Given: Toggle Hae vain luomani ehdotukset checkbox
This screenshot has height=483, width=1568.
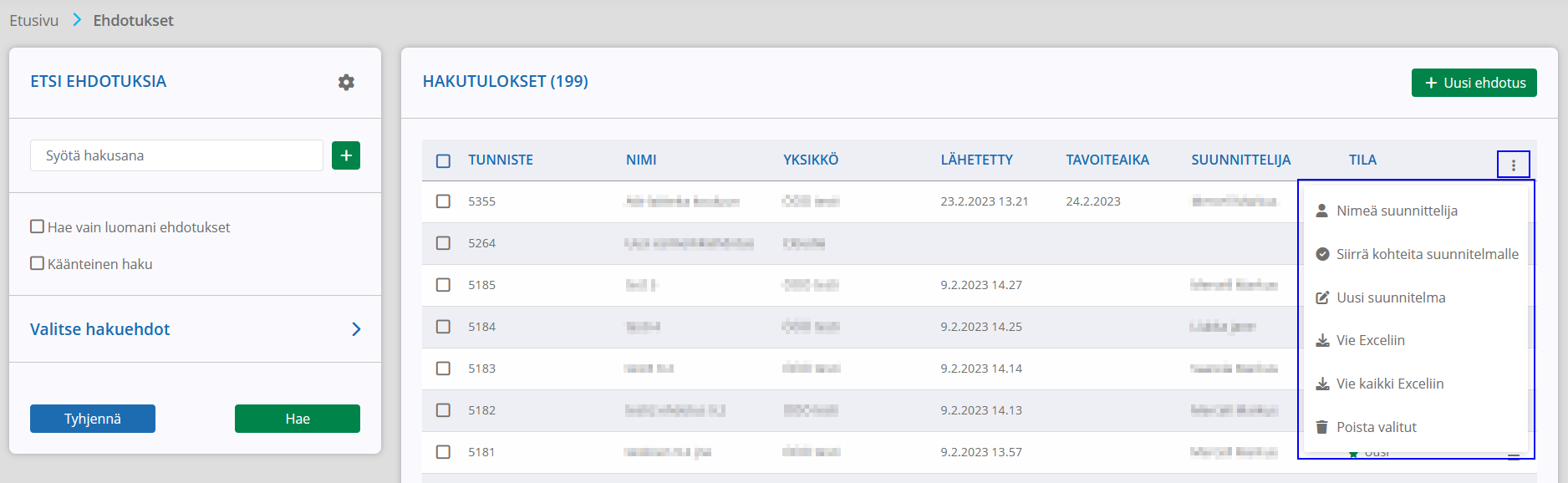Looking at the screenshot, I should coord(37,226).
